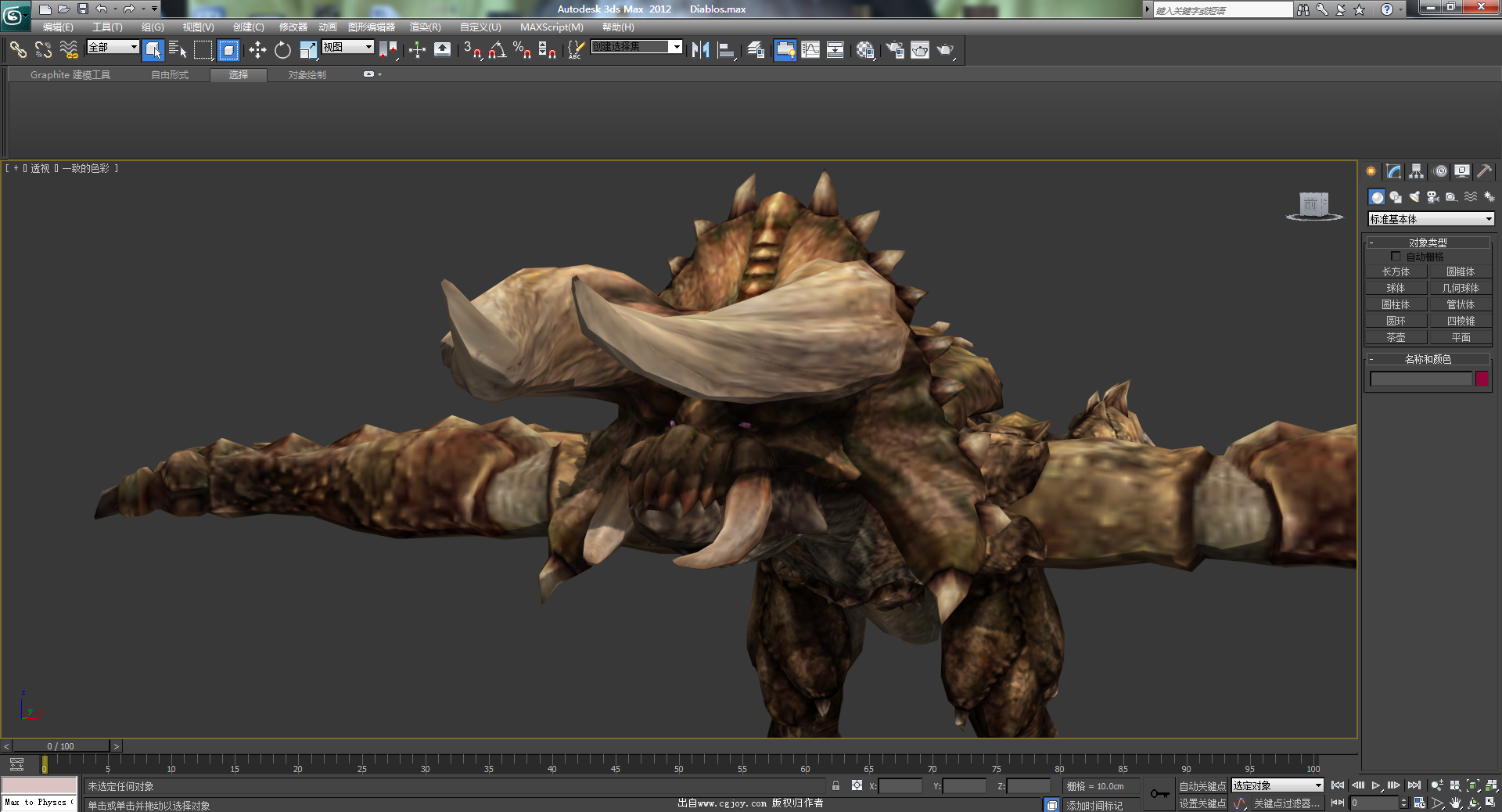Click the Unlink Selection tool

pos(43,50)
